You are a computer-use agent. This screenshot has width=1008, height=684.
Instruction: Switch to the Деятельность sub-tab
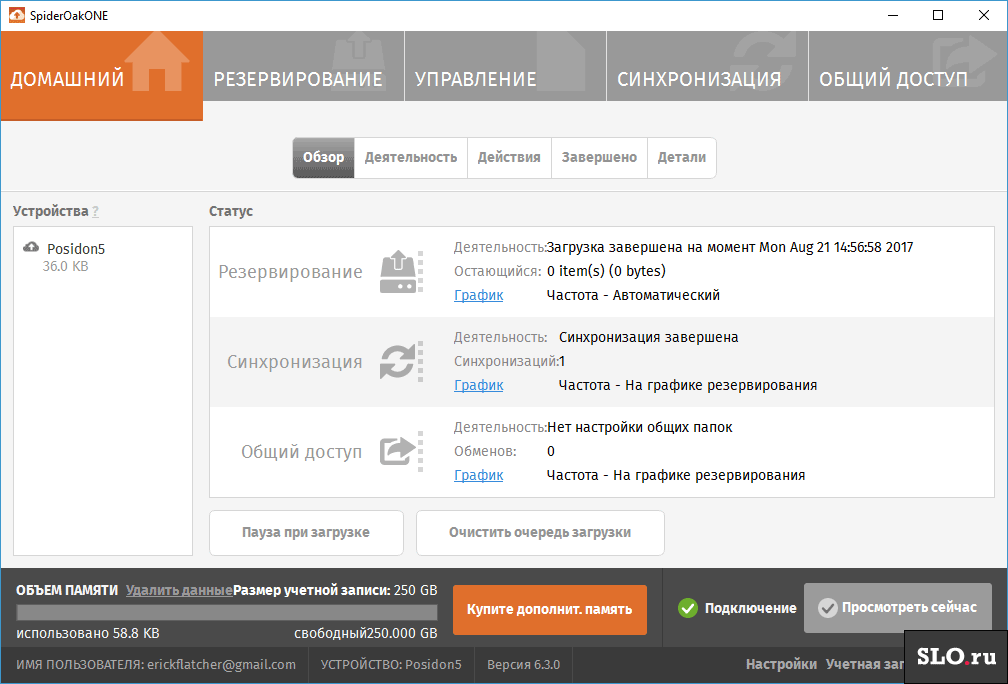411,158
